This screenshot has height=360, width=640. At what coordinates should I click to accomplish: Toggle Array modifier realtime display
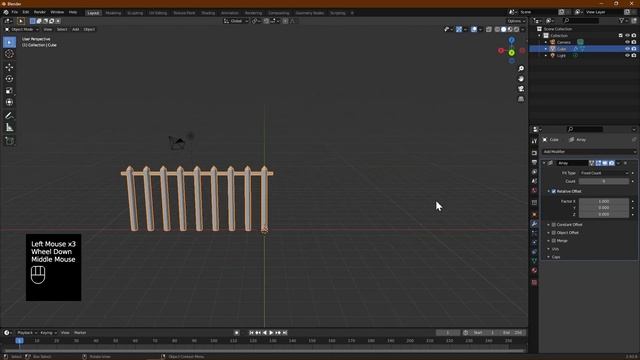point(605,163)
